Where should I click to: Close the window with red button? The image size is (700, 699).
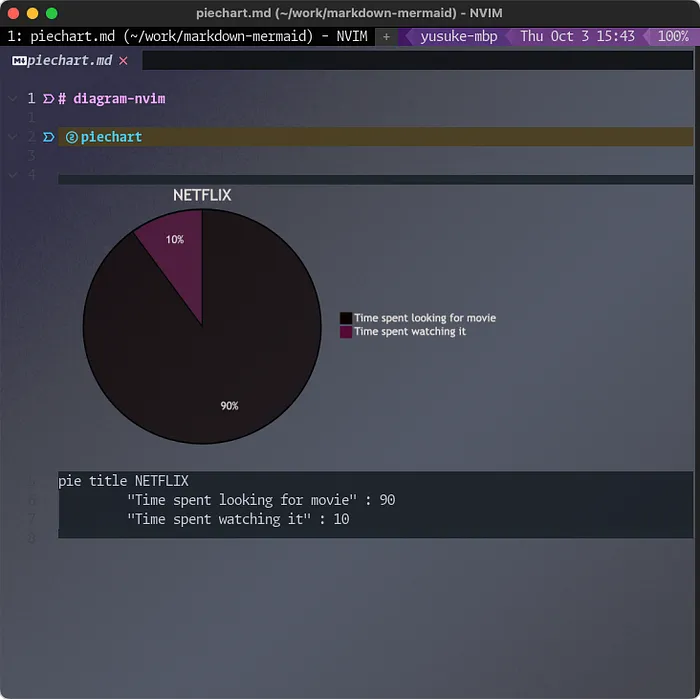[13, 13]
